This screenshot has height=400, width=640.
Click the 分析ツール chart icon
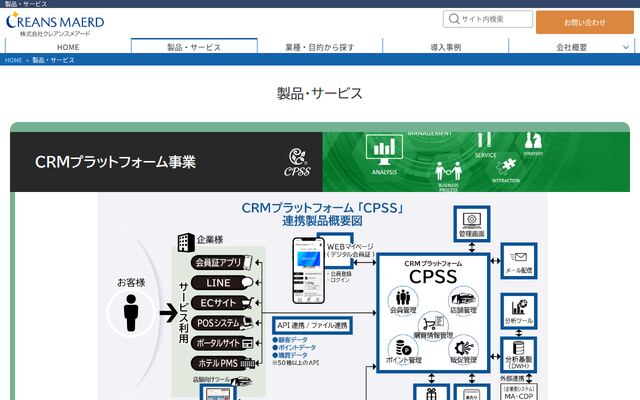click(519, 307)
